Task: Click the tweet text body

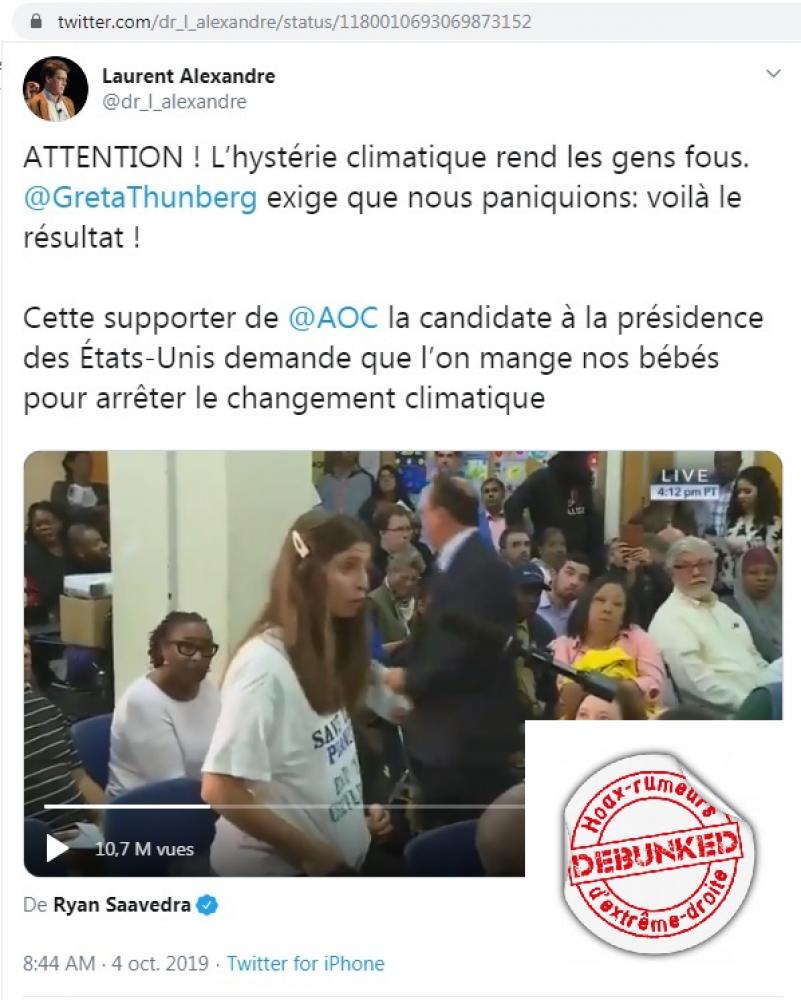Action: click(x=393, y=277)
